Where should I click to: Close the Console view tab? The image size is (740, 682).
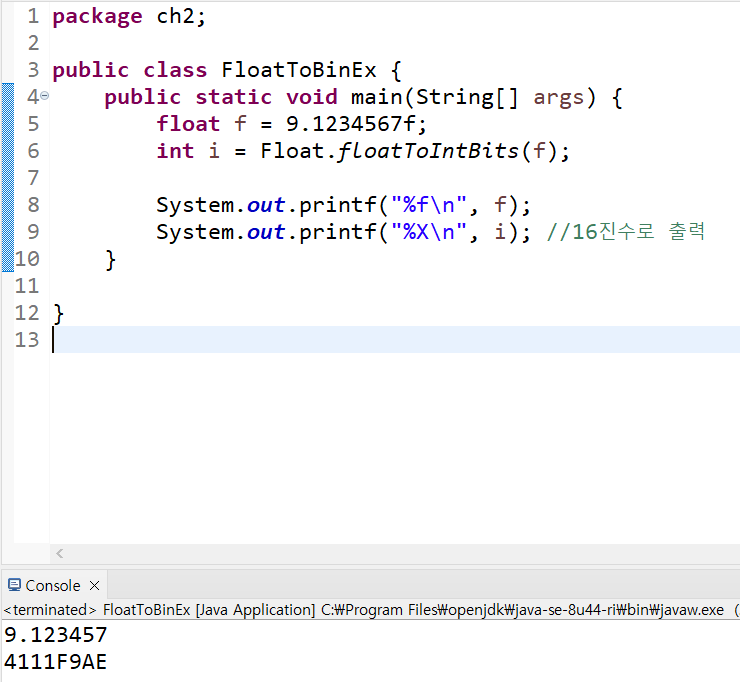pyautogui.click(x=94, y=586)
